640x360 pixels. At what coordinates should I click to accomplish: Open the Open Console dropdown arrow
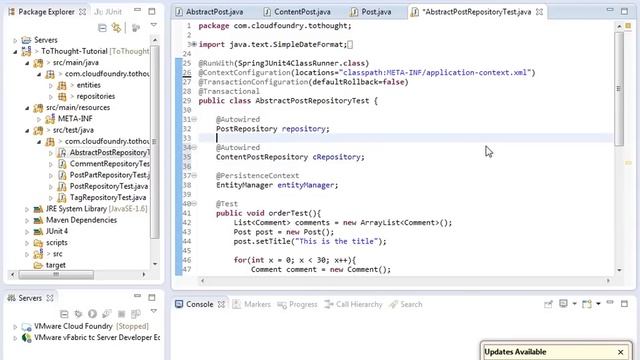tap(598, 304)
